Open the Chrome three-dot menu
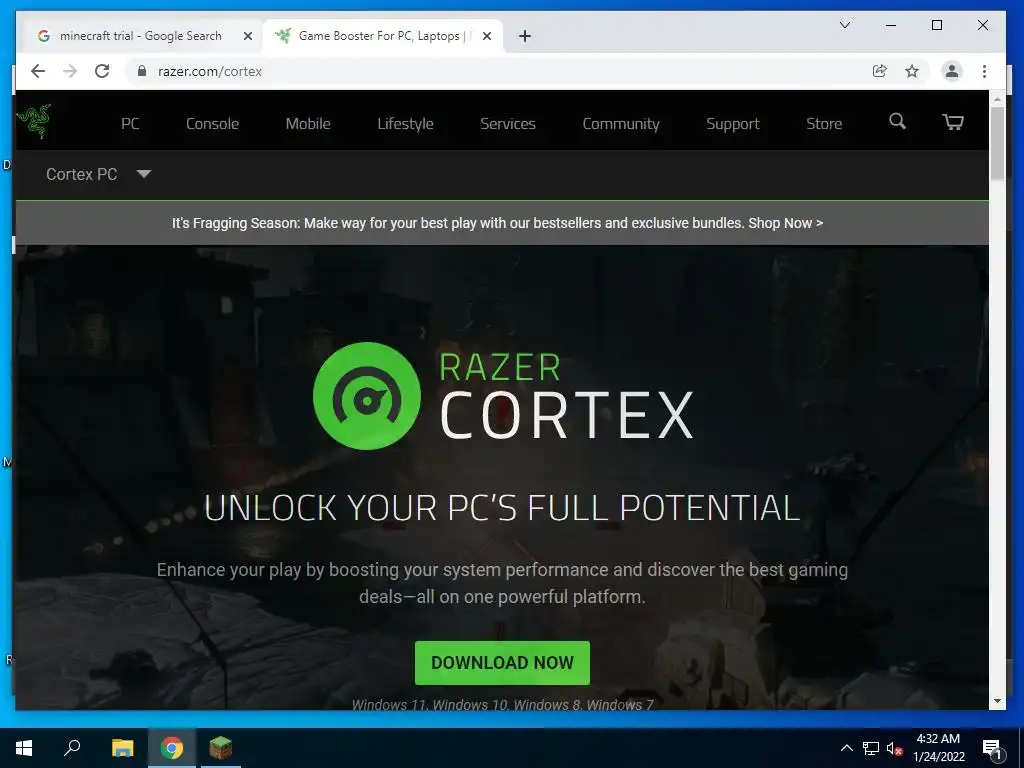This screenshot has width=1024, height=768. point(984,71)
